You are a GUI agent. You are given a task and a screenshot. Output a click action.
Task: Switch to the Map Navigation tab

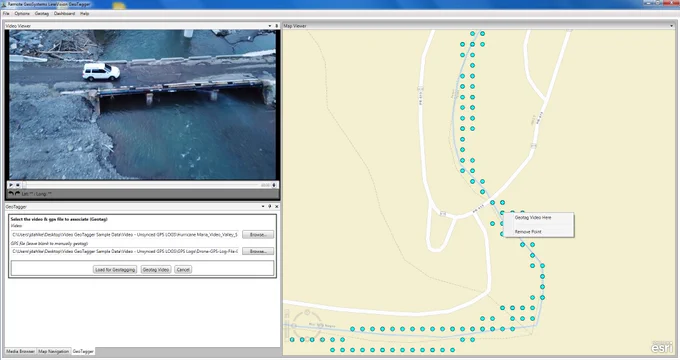[53, 351]
